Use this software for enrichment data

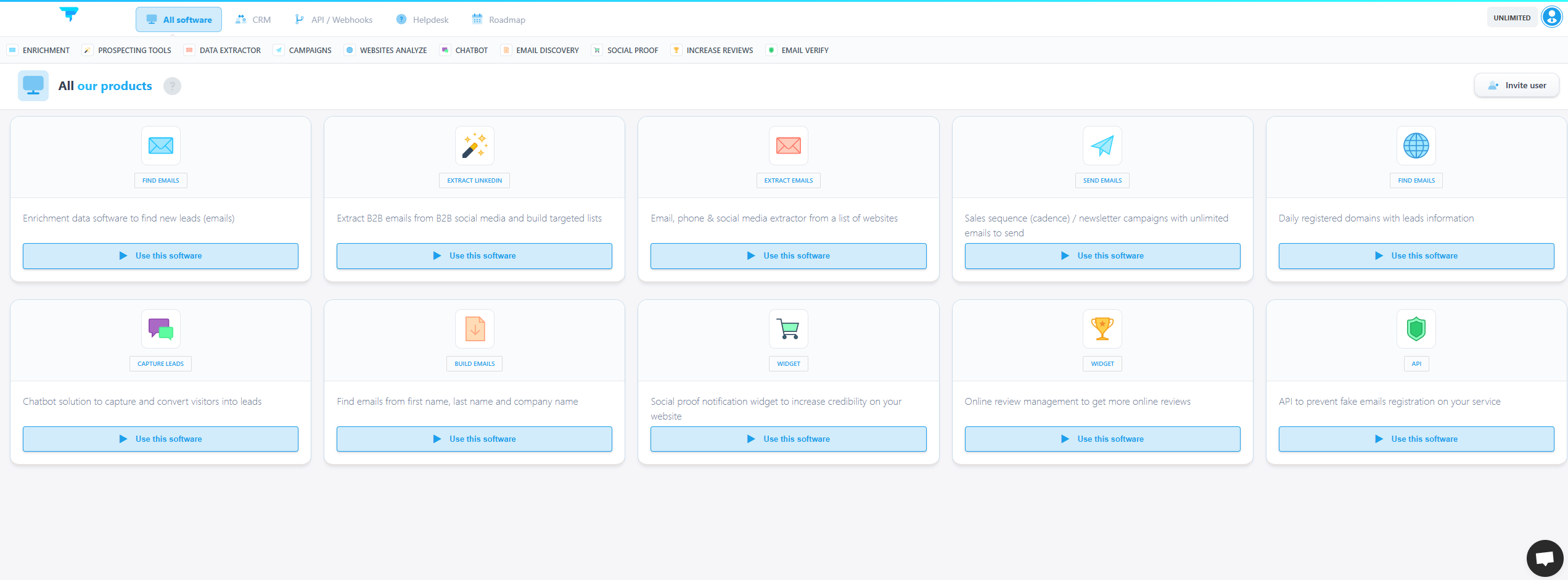pyautogui.click(x=160, y=256)
